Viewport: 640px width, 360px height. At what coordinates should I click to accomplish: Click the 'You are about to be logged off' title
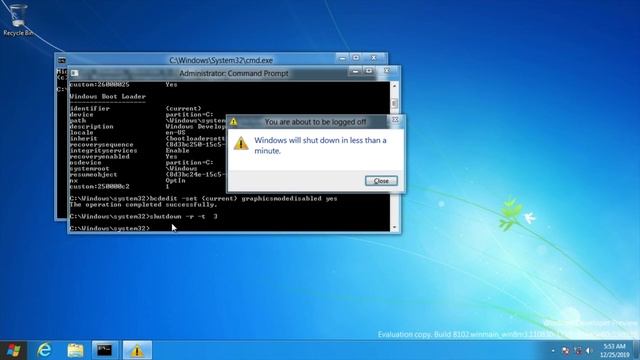point(315,122)
